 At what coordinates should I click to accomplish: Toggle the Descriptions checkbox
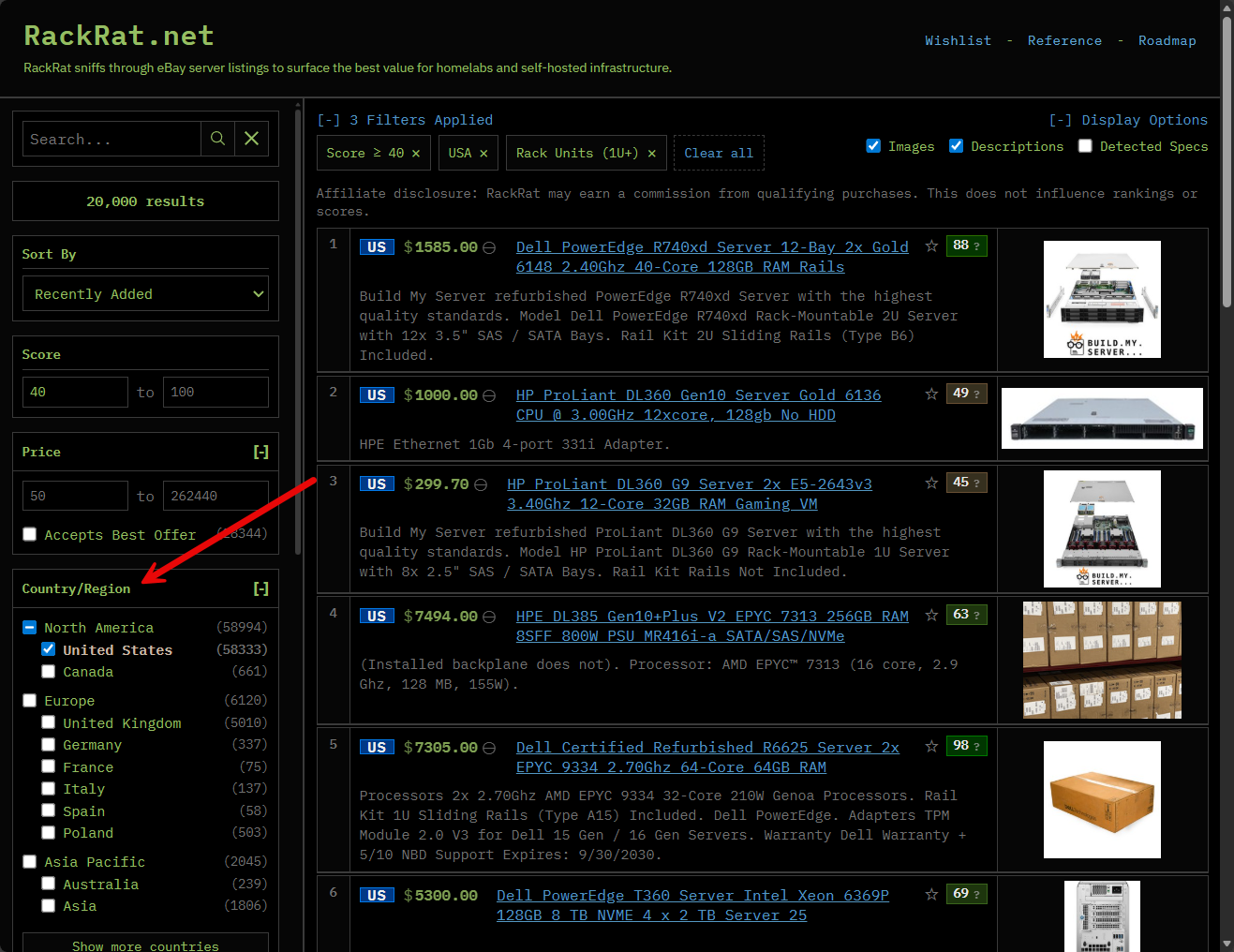[956, 146]
